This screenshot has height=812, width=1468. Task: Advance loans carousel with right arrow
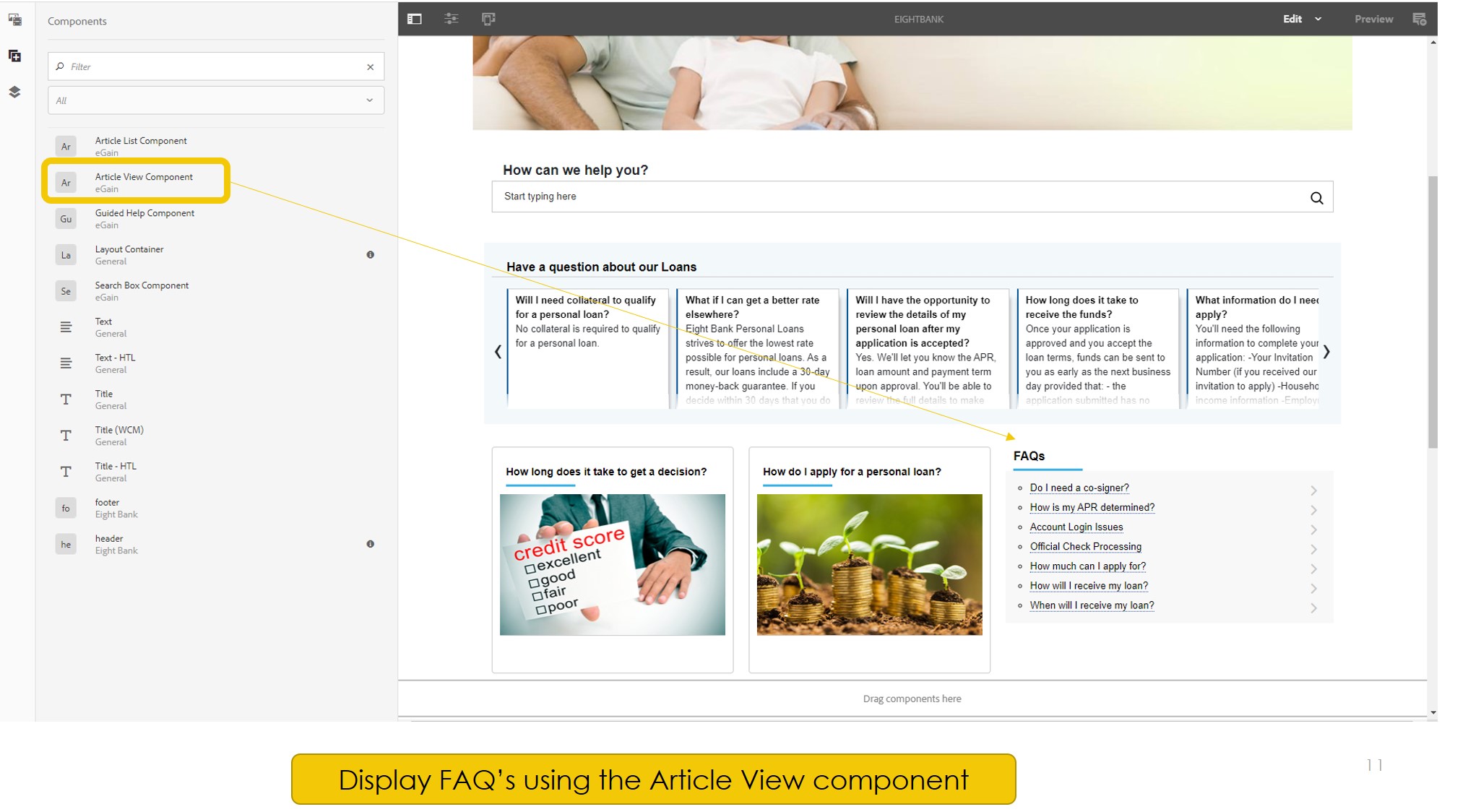(1326, 353)
